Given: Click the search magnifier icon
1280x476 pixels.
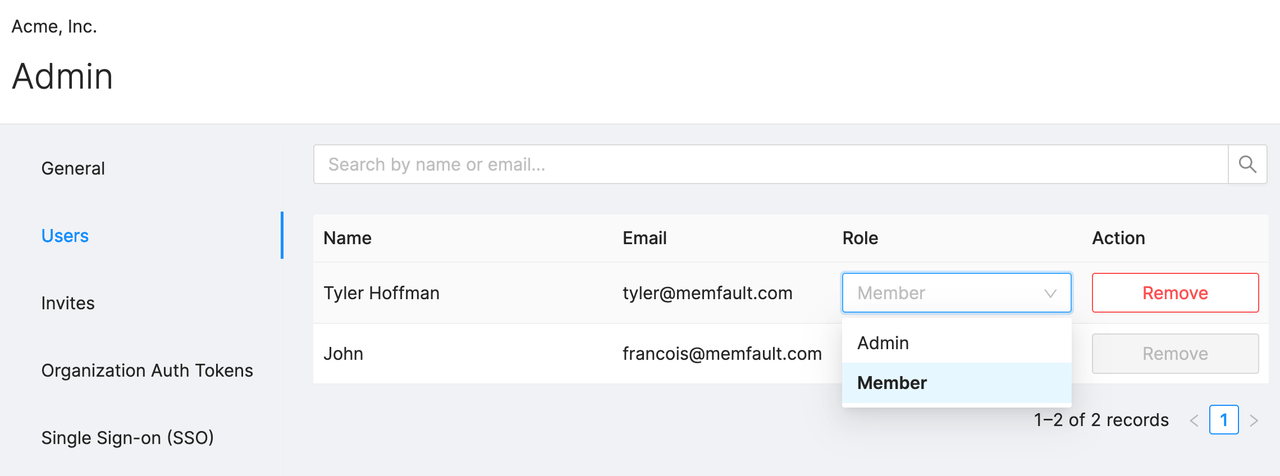Looking at the screenshot, I should (1247, 165).
